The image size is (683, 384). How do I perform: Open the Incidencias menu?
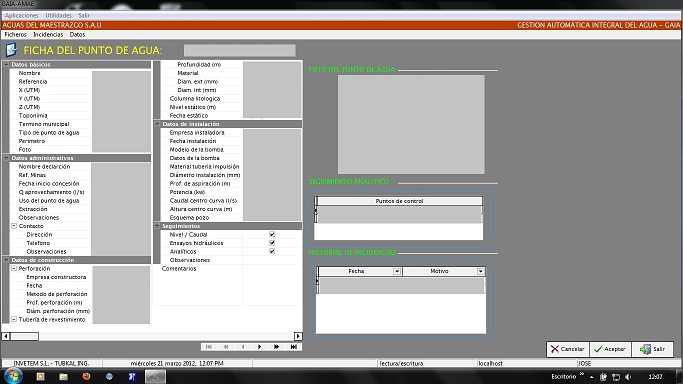pyautogui.click(x=48, y=34)
